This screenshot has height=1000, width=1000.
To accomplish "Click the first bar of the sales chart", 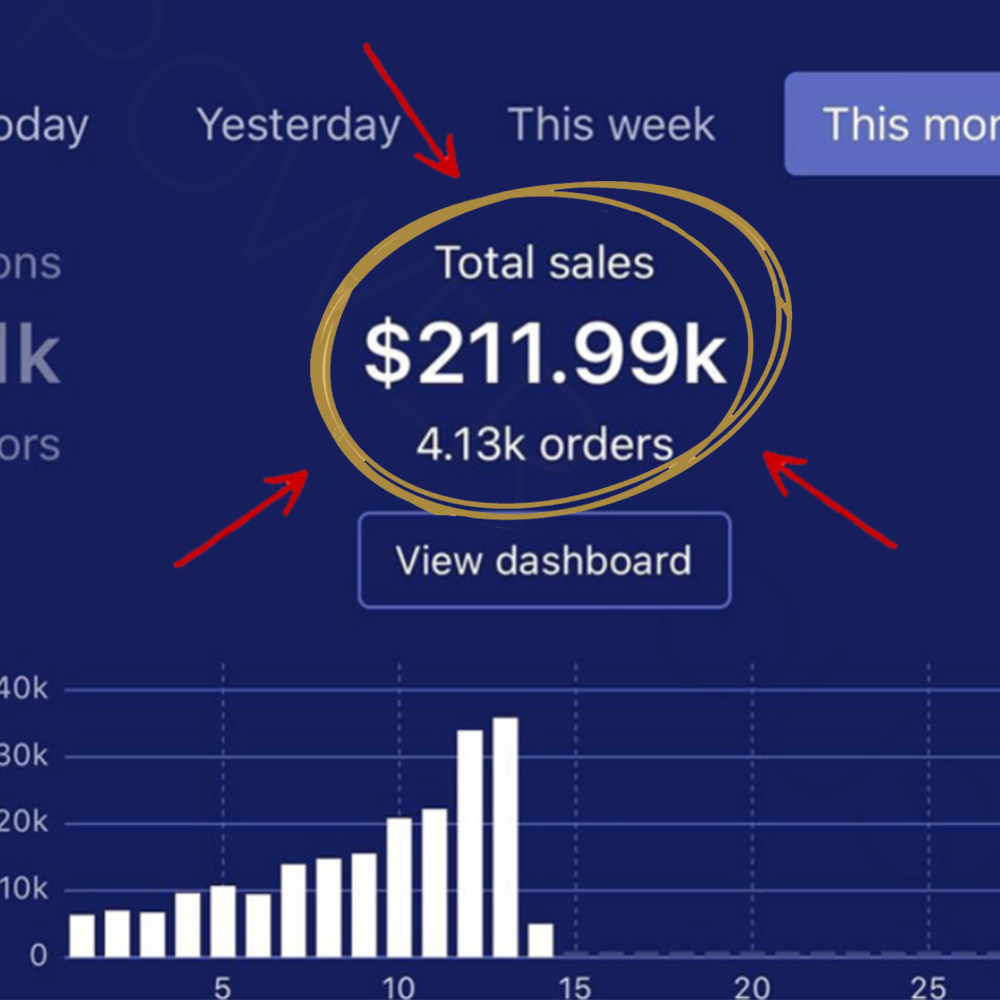I will point(82,935).
